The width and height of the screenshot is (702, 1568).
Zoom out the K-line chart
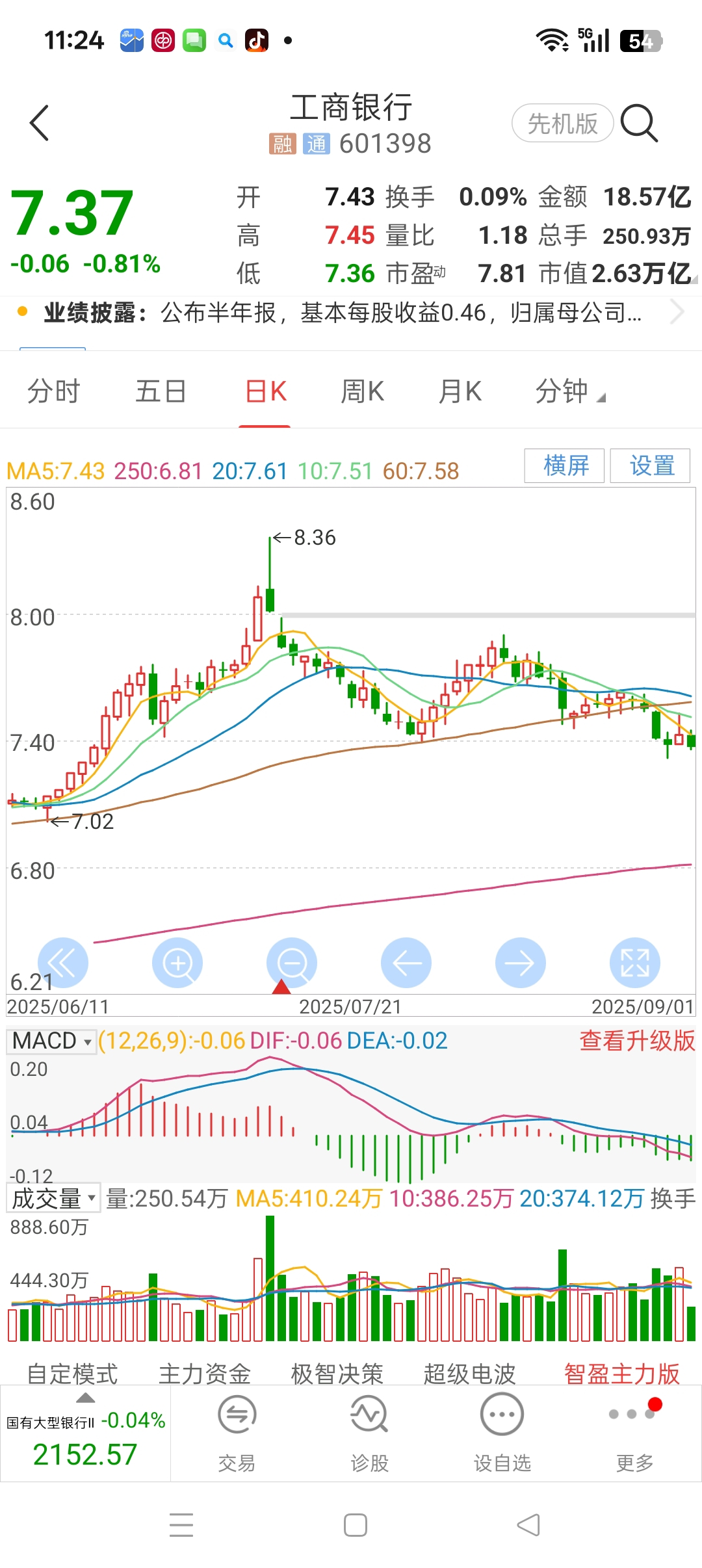tap(292, 963)
